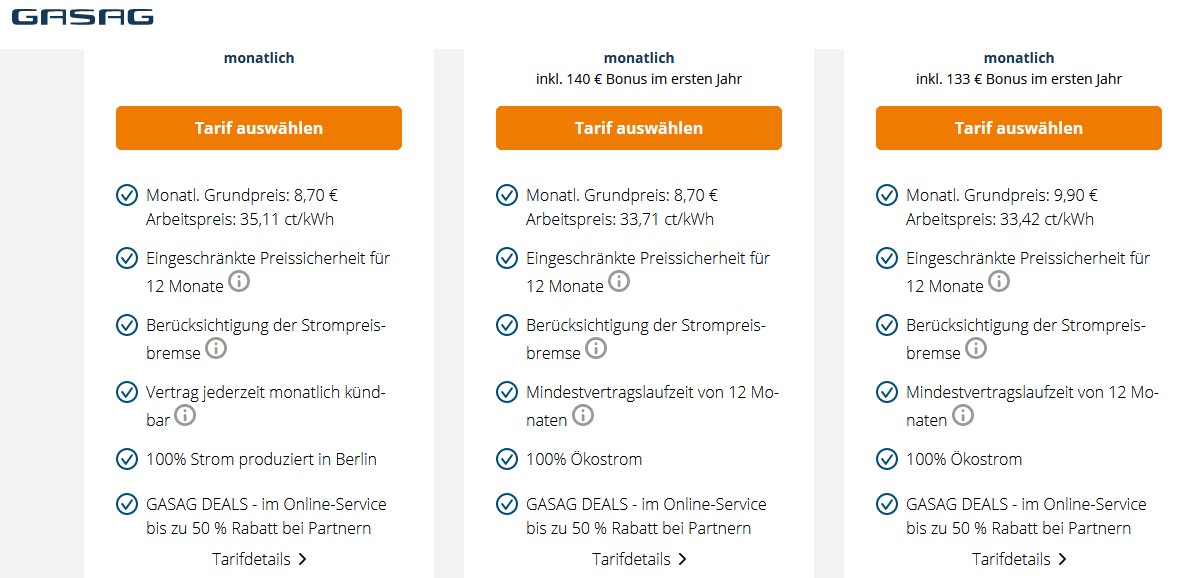Select the first tariff with 35,11 ct/kWh

tap(259, 128)
